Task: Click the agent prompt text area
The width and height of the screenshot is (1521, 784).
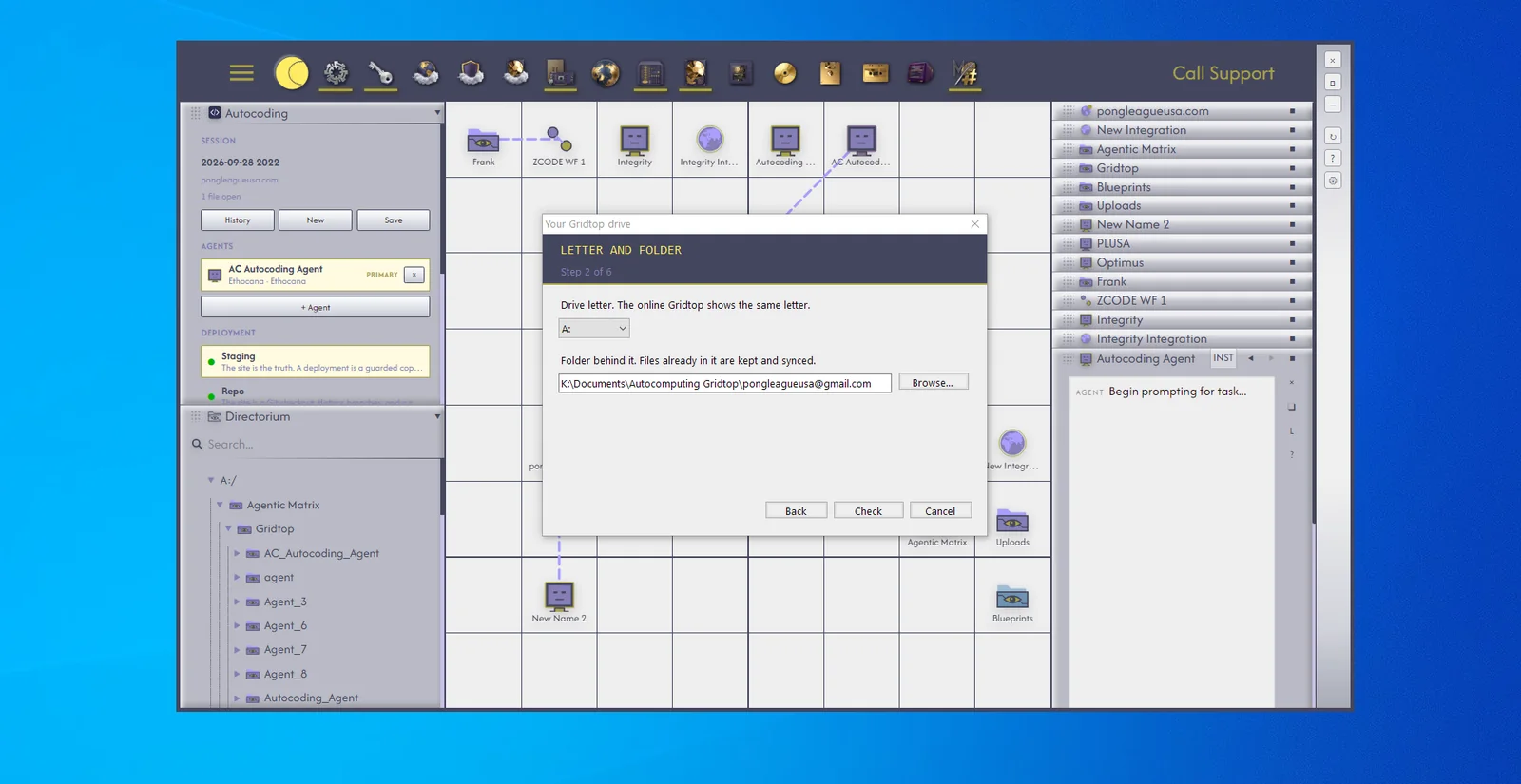Action: click(1171, 542)
